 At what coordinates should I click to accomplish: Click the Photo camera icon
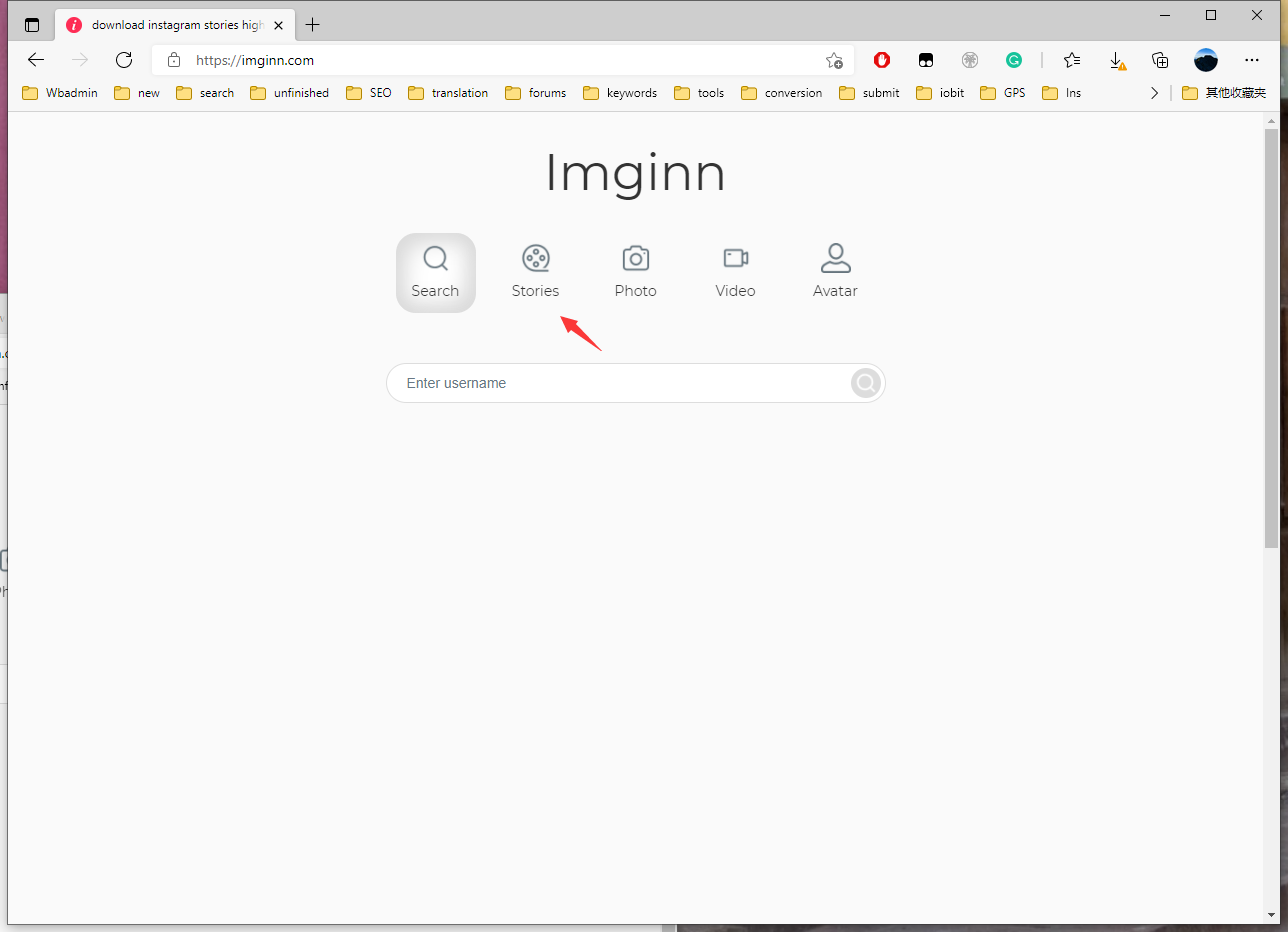tap(635, 257)
